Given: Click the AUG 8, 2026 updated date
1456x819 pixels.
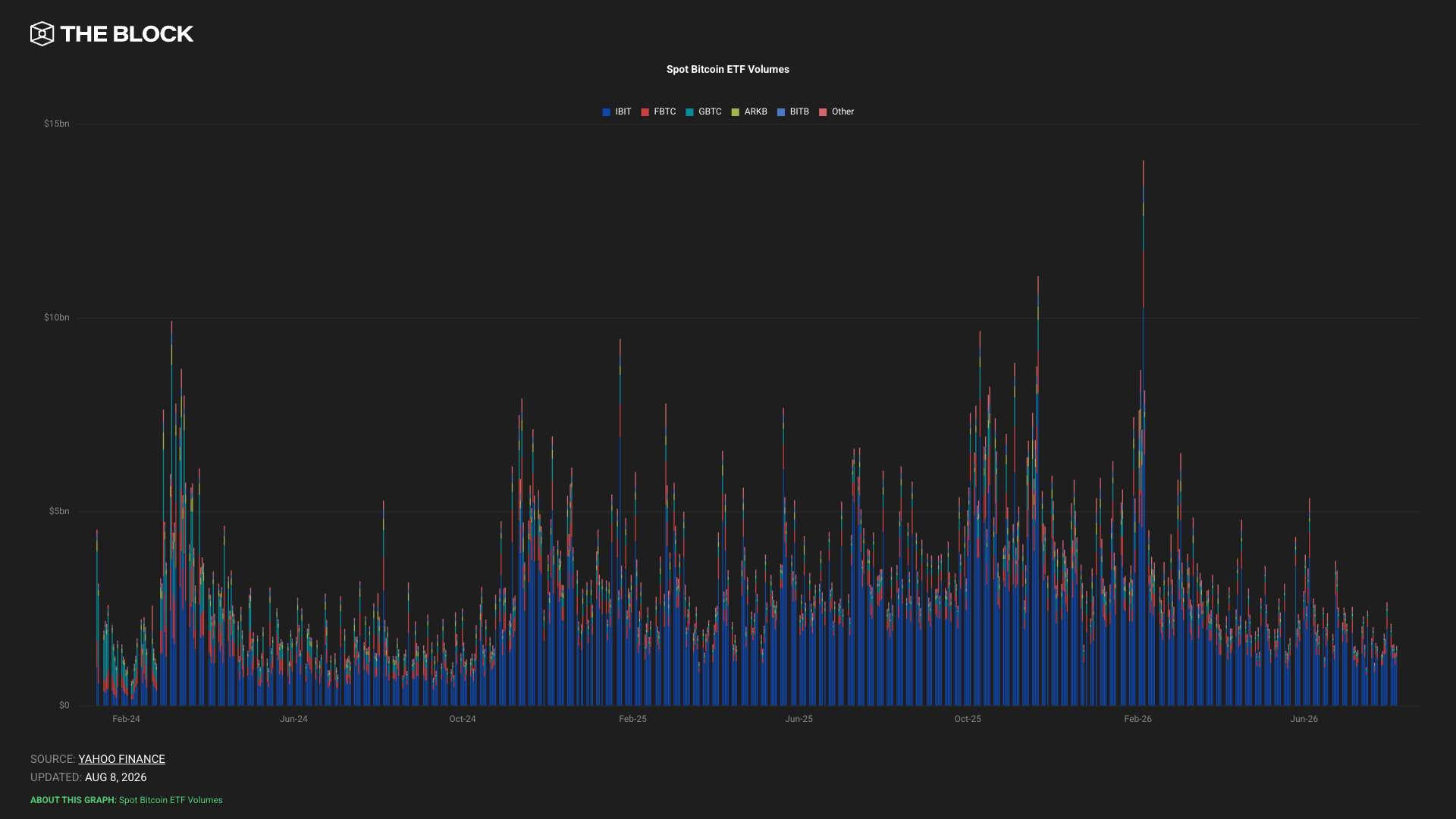Looking at the screenshot, I should [x=116, y=777].
